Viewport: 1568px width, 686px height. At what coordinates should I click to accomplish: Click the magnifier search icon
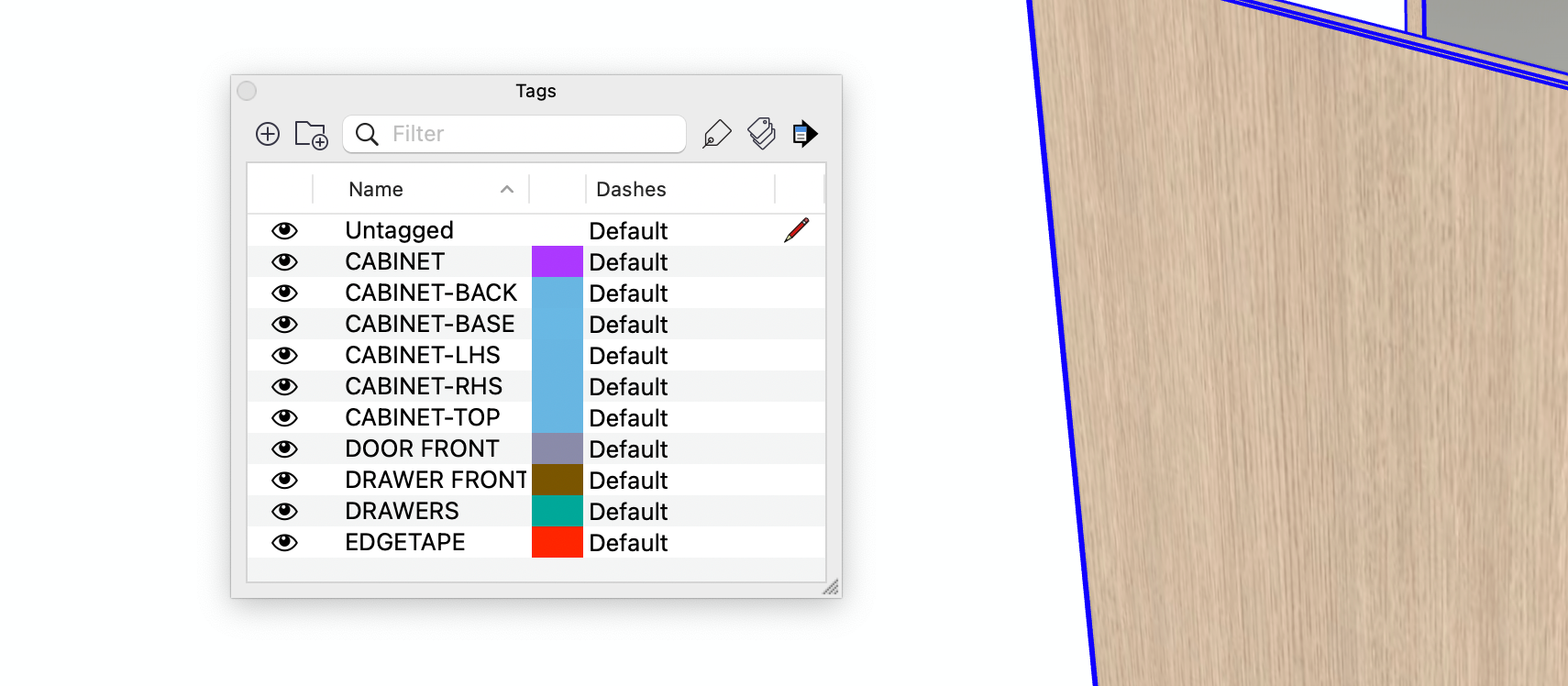367,134
